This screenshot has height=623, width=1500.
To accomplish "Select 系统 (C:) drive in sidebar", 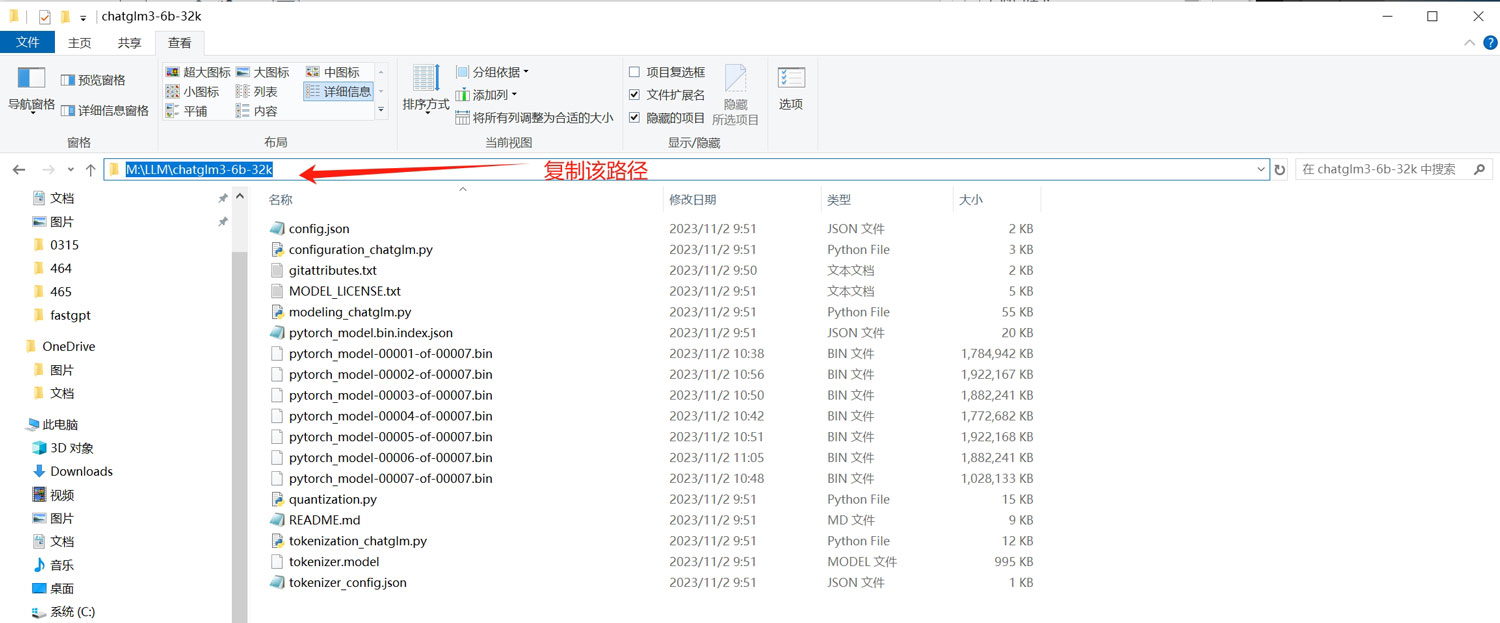I will pos(72,612).
